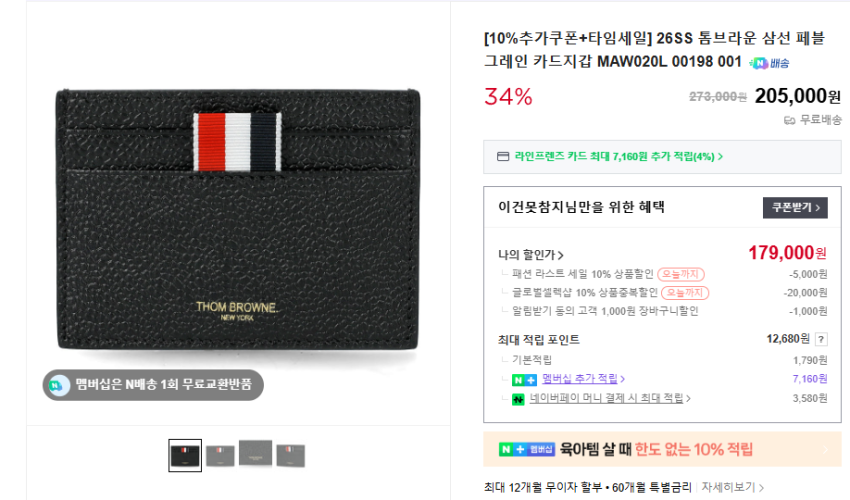Image resolution: width=850 pixels, height=500 pixels.
Task: Select the second product thumbnail
Action: pyautogui.click(x=220, y=456)
